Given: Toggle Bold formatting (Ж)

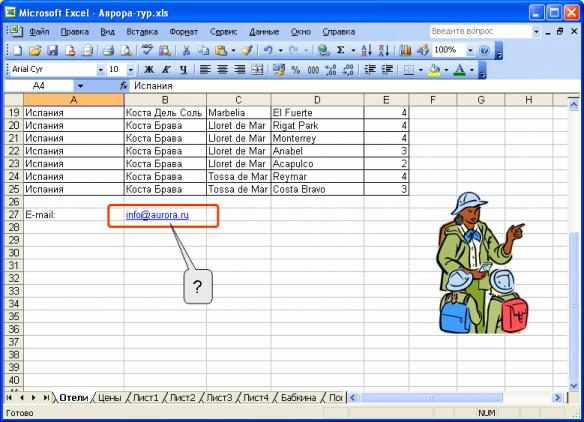Looking at the screenshot, I should click(x=149, y=70).
